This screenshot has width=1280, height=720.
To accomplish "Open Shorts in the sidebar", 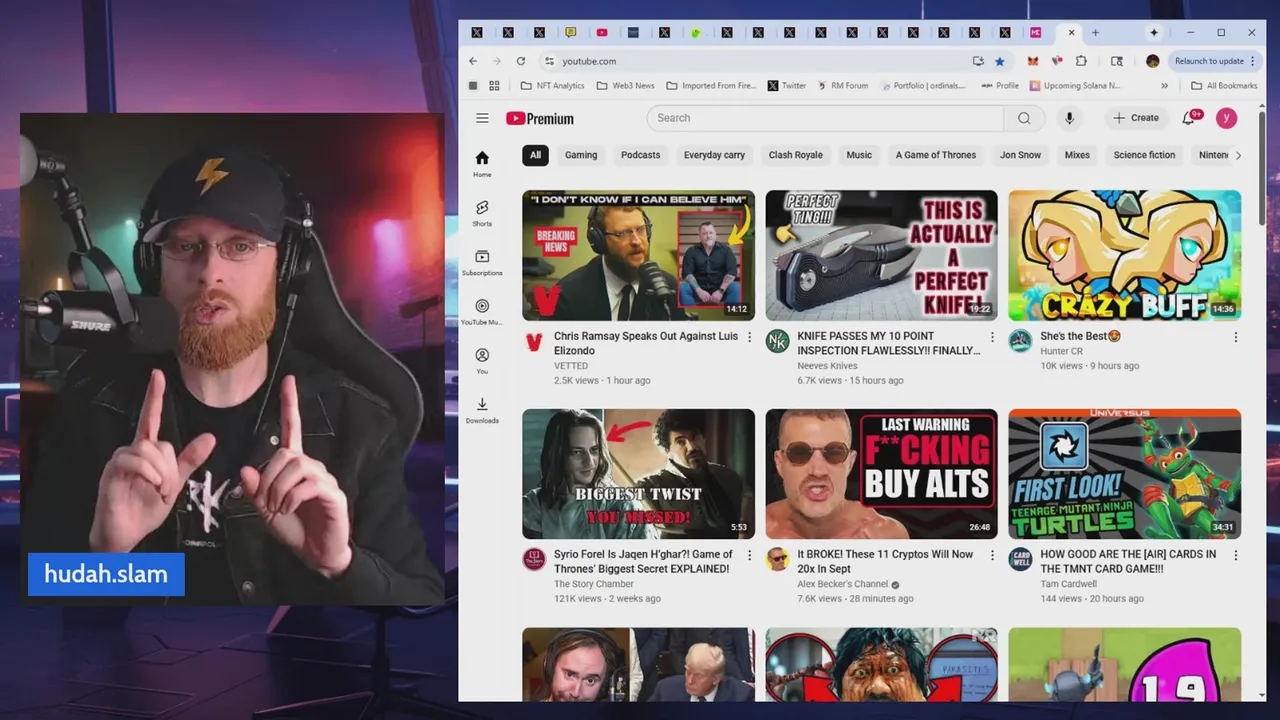I will point(482,213).
